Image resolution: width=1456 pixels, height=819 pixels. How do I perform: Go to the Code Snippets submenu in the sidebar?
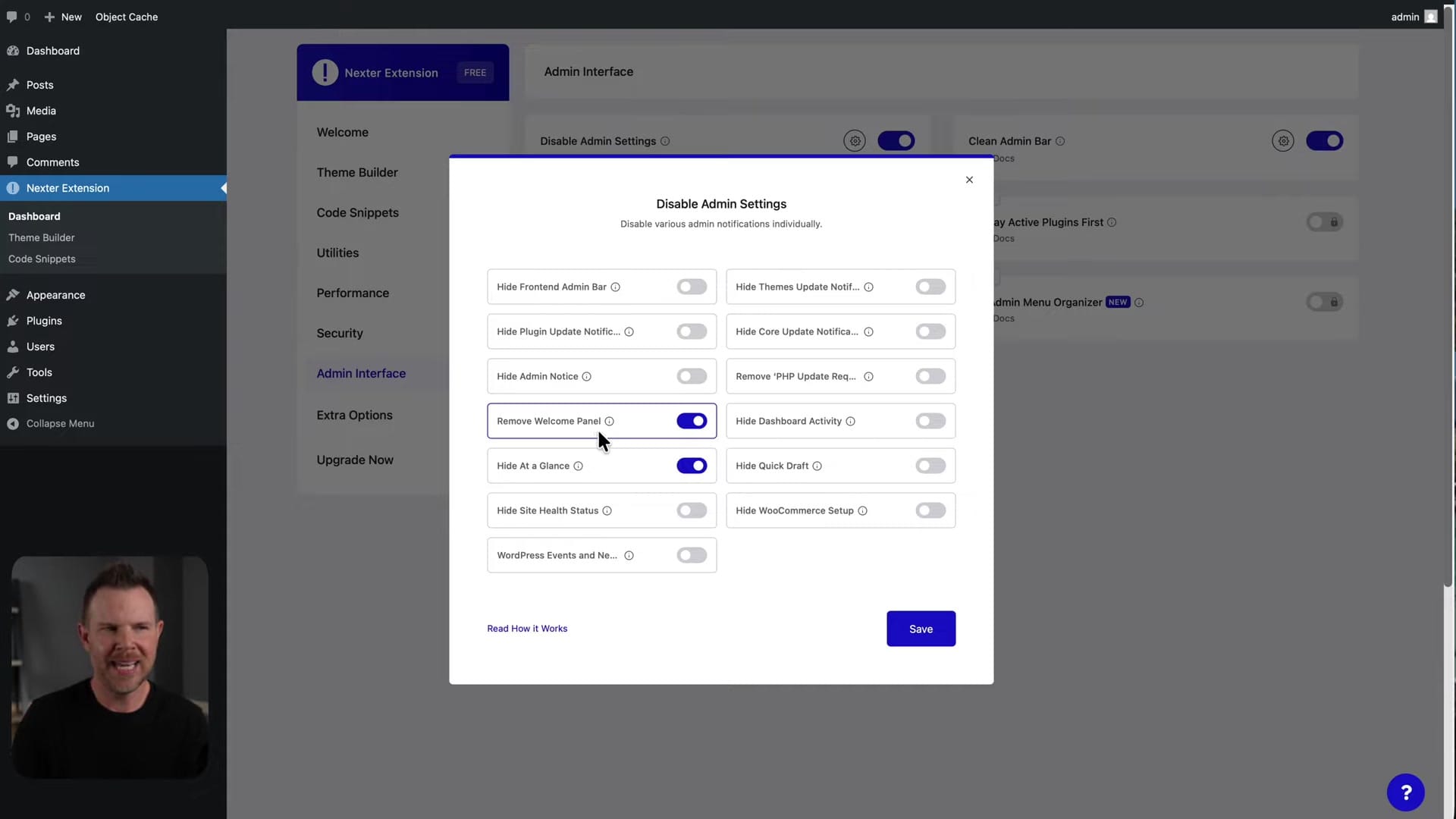42,259
